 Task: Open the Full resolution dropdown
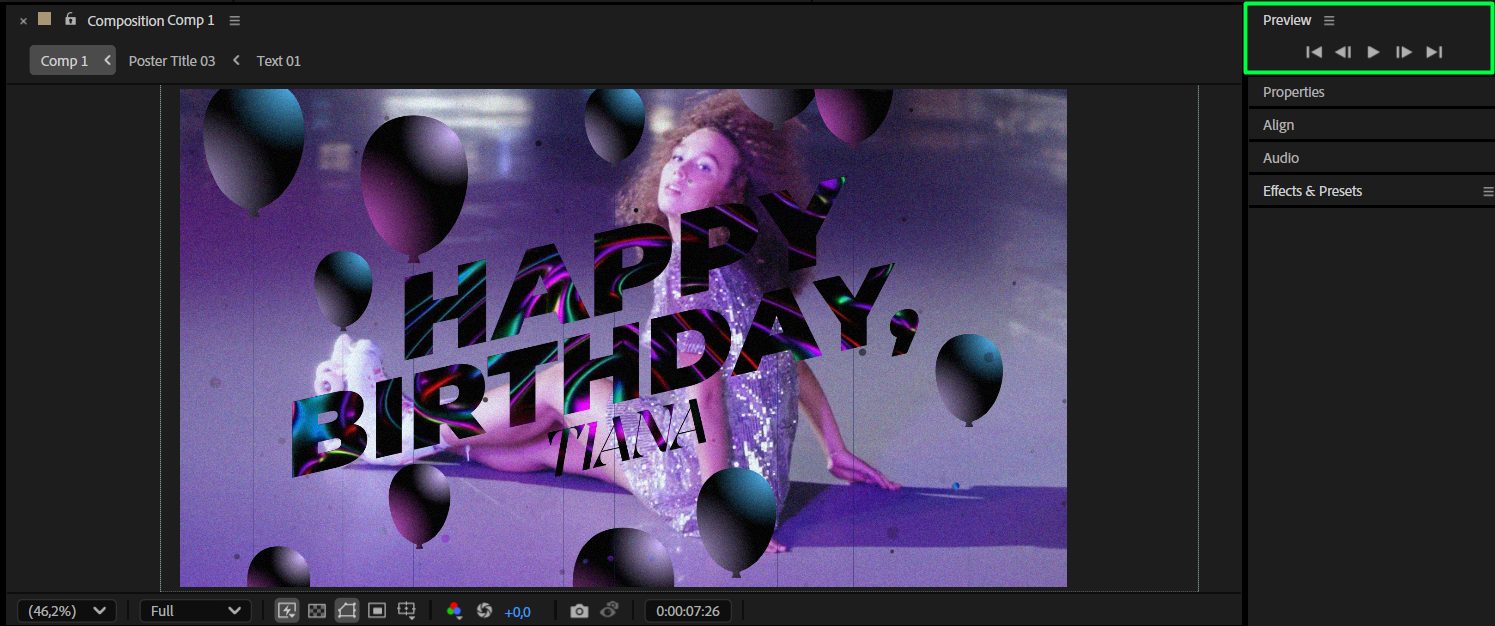coord(195,611)
